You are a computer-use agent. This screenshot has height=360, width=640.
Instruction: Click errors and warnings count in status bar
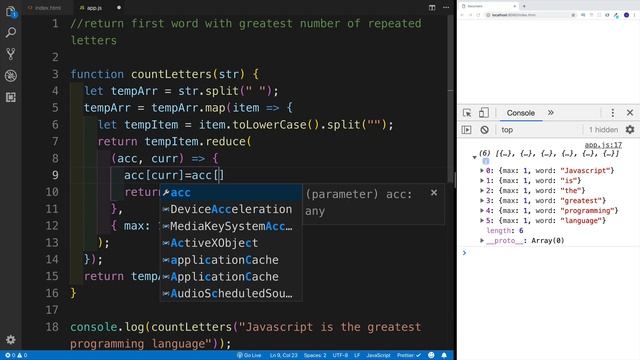16,355
